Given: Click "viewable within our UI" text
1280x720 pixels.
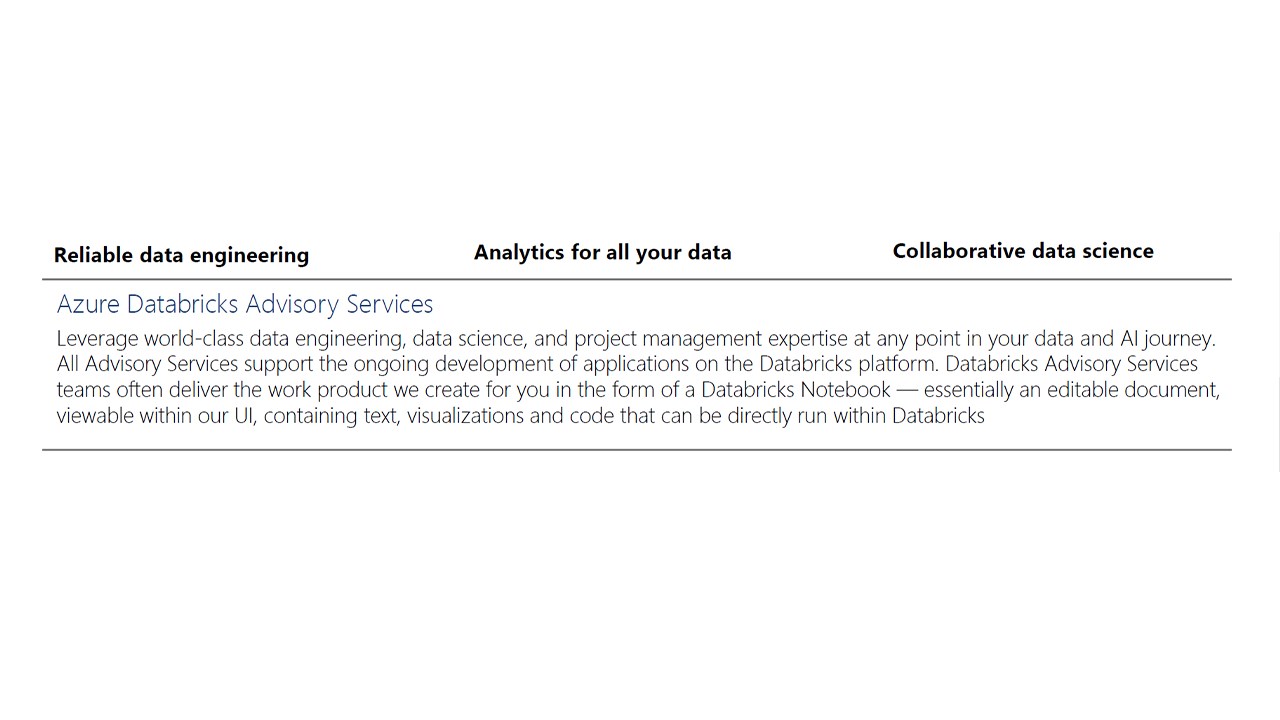Looking at the screenshot, I should tap(155, 416).
